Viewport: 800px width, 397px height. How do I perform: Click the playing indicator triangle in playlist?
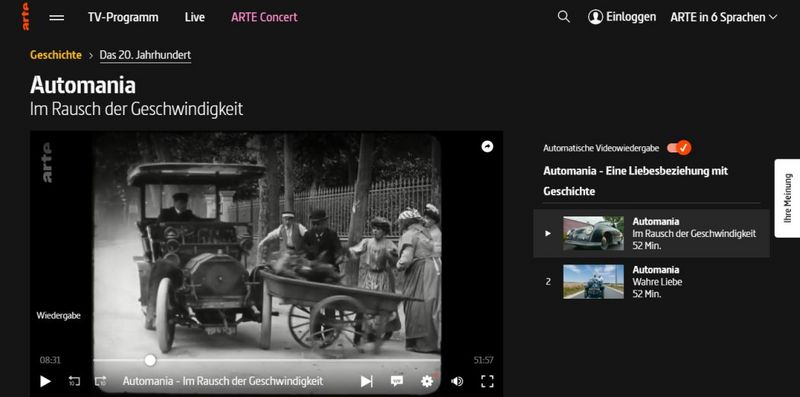coord(548,233)
